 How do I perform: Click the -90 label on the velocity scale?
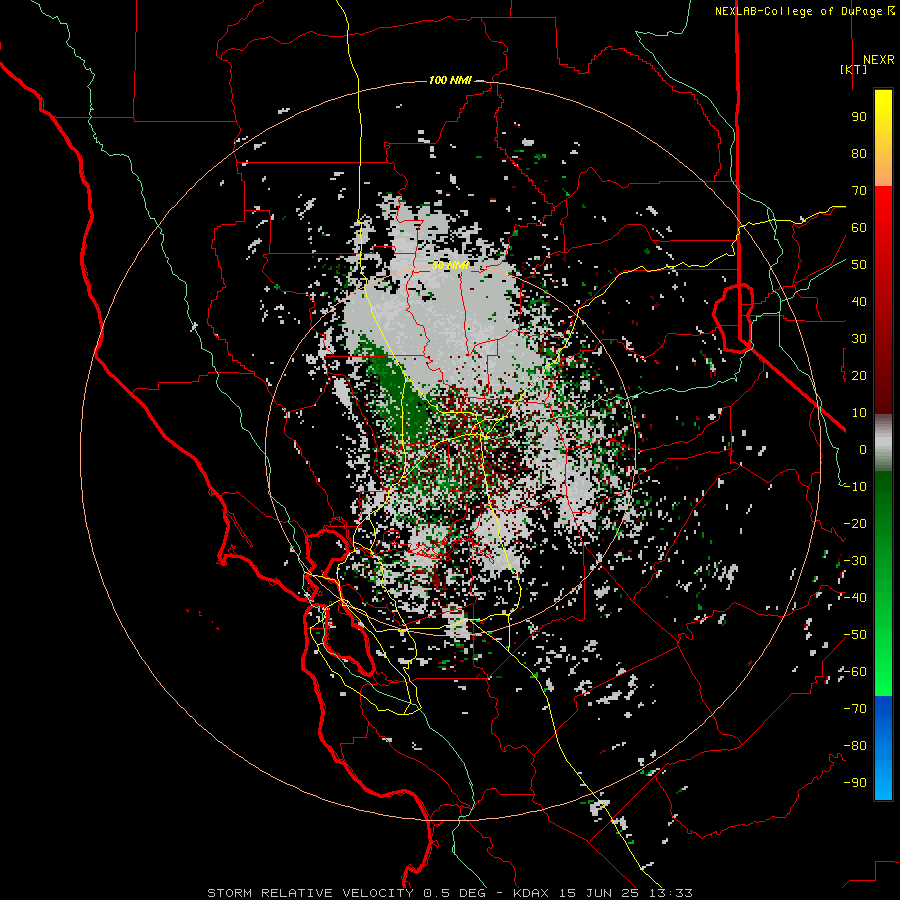855,783
